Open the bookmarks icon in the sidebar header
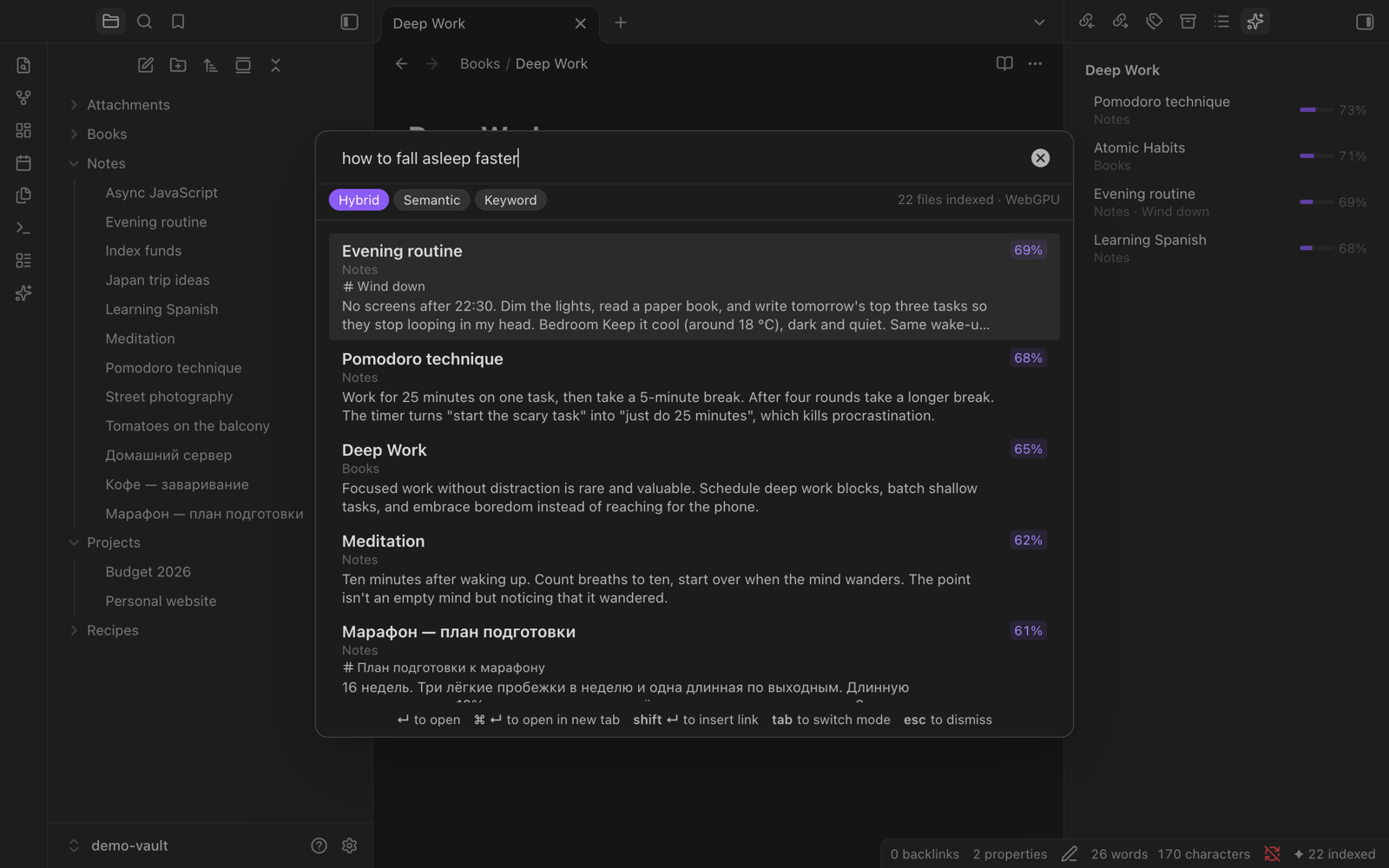The height and width of the screenshot is (868, 1389). tap(178, 22)
